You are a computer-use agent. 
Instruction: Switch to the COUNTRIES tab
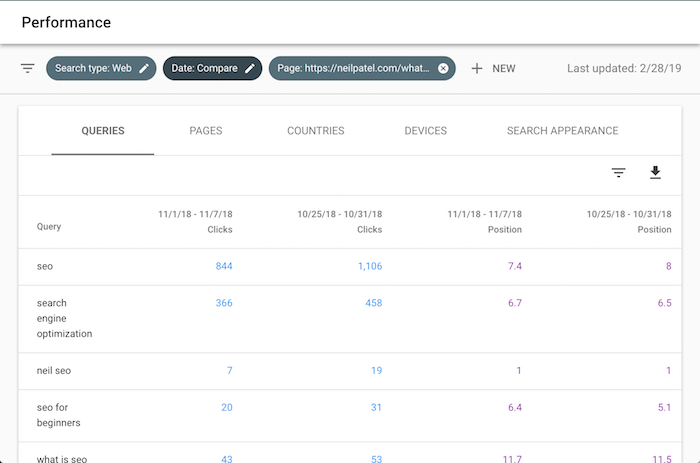tap(316, 131)
